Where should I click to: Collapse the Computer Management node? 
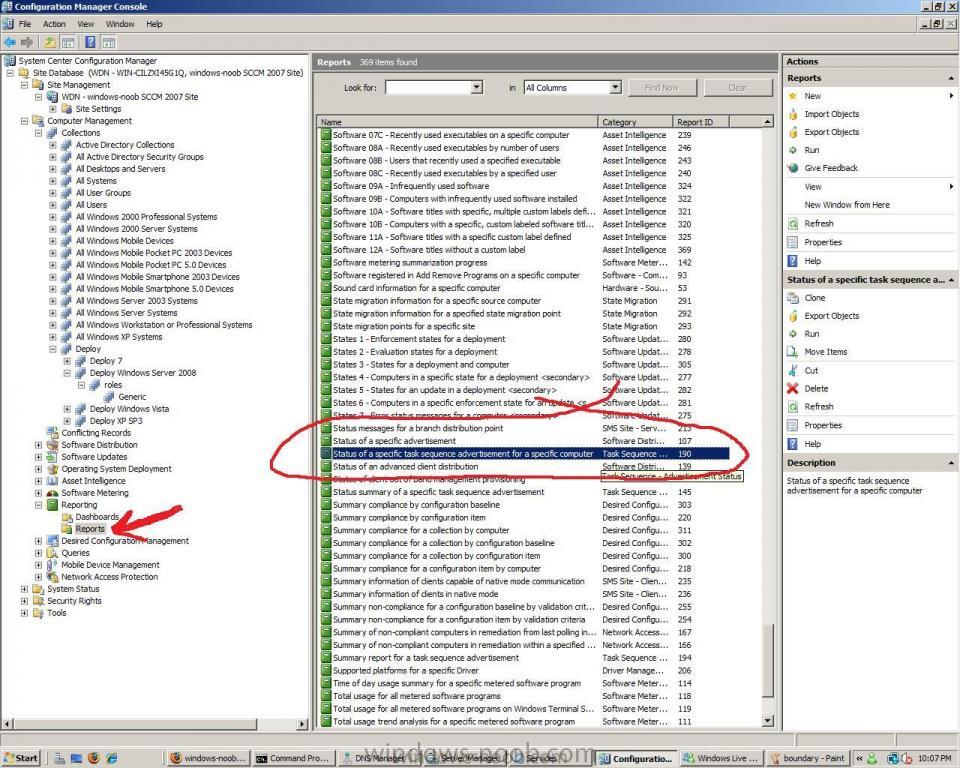24,121
